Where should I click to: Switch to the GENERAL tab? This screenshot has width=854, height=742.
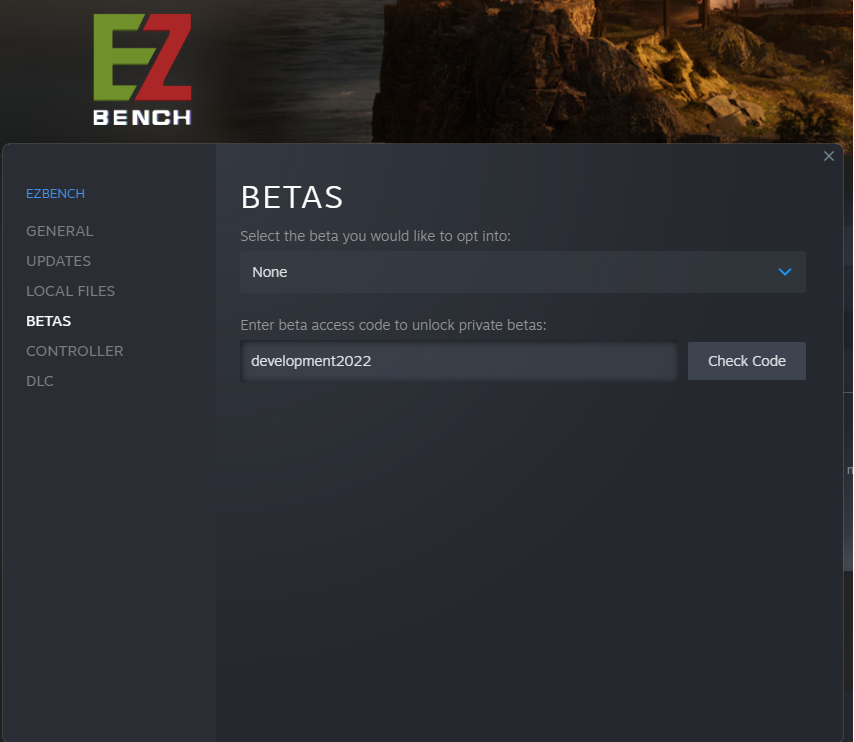pos(59,231)
